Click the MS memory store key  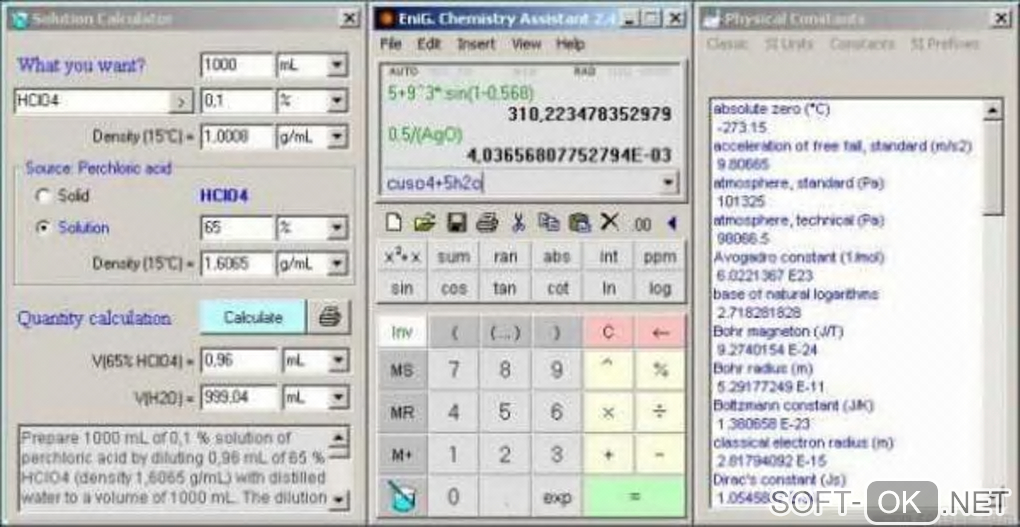click(x=402, y=370)
